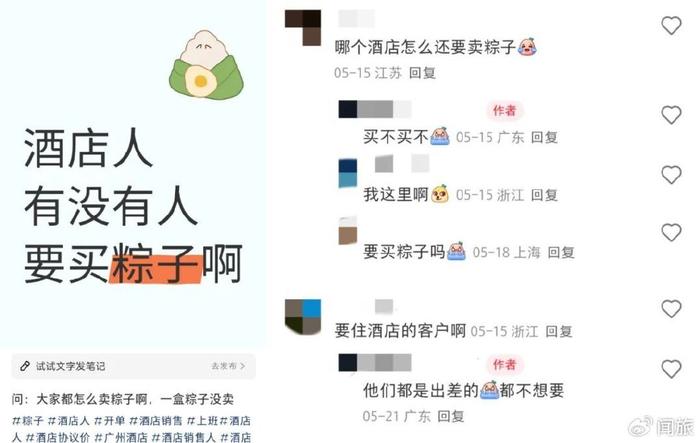Tap 去发布 arrow to publish a note

pyautogui.click(x=228, y=366)
